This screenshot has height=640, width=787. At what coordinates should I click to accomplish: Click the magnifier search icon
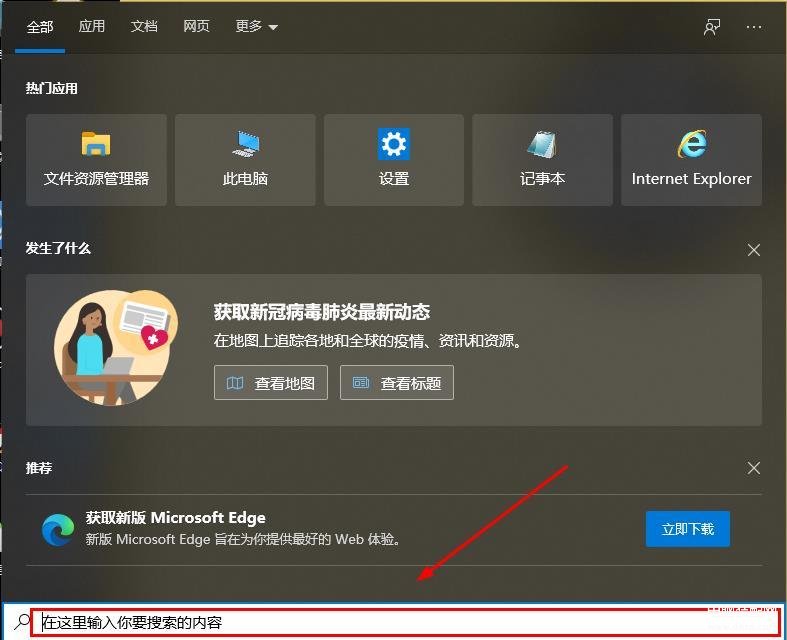(22, 622)
